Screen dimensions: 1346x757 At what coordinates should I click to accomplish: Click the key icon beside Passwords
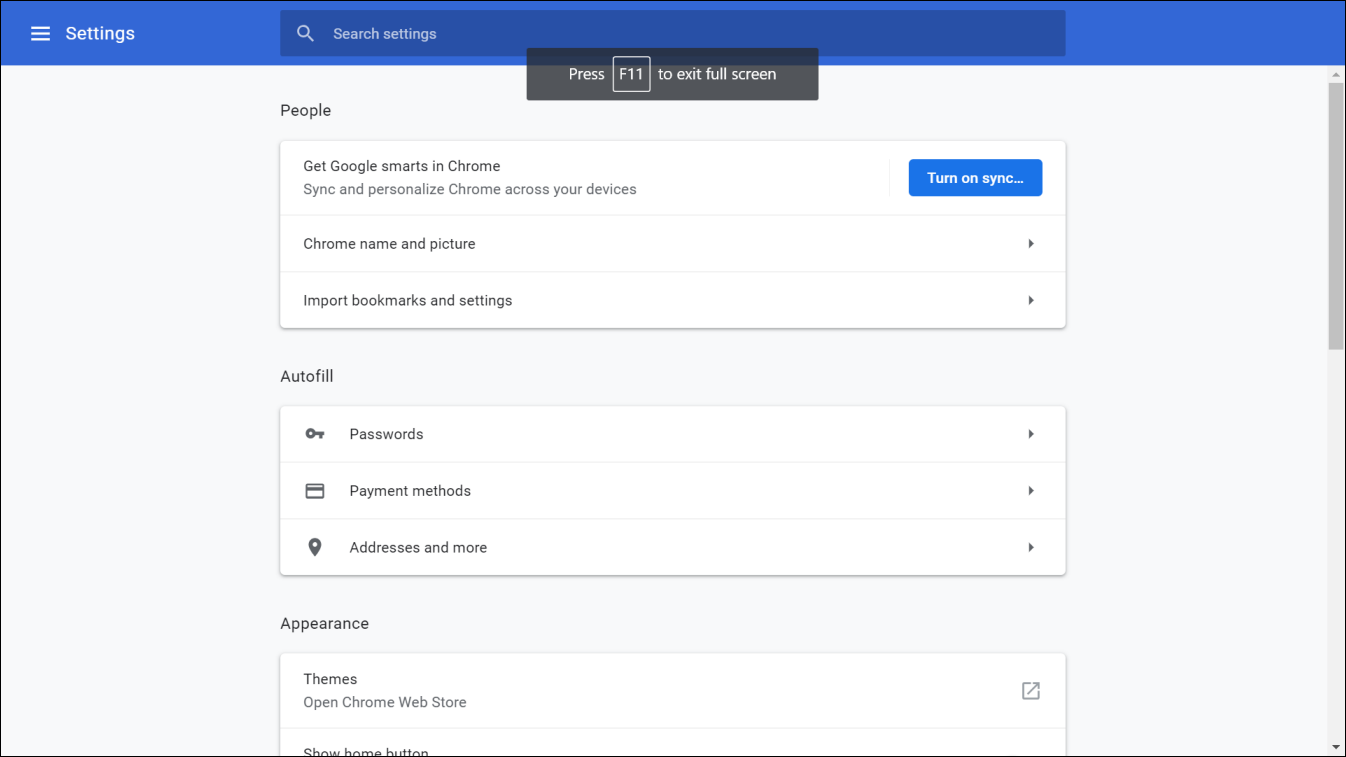pyautogui.click(x=315, y=434)
